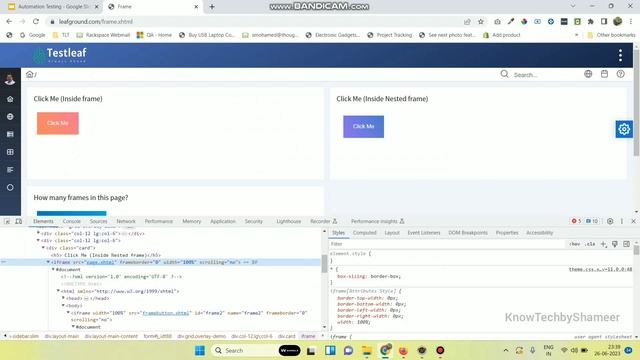Open the Accessibility pane tab
Viewport: 640px width, 360px height.
pos(539,233)
